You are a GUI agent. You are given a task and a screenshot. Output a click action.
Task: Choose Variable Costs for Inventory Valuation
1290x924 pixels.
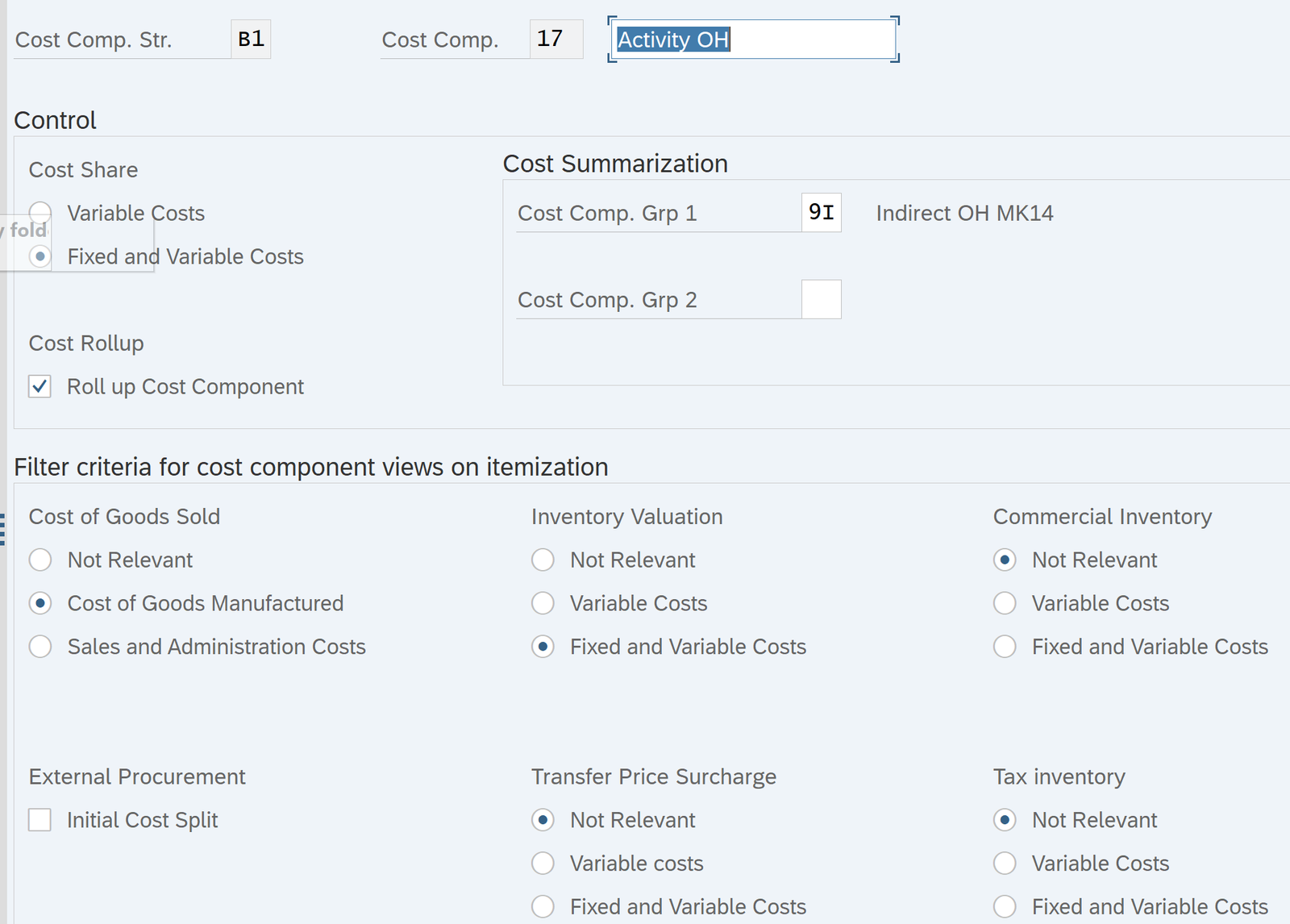pyautogui.click(x=543, y=603)
